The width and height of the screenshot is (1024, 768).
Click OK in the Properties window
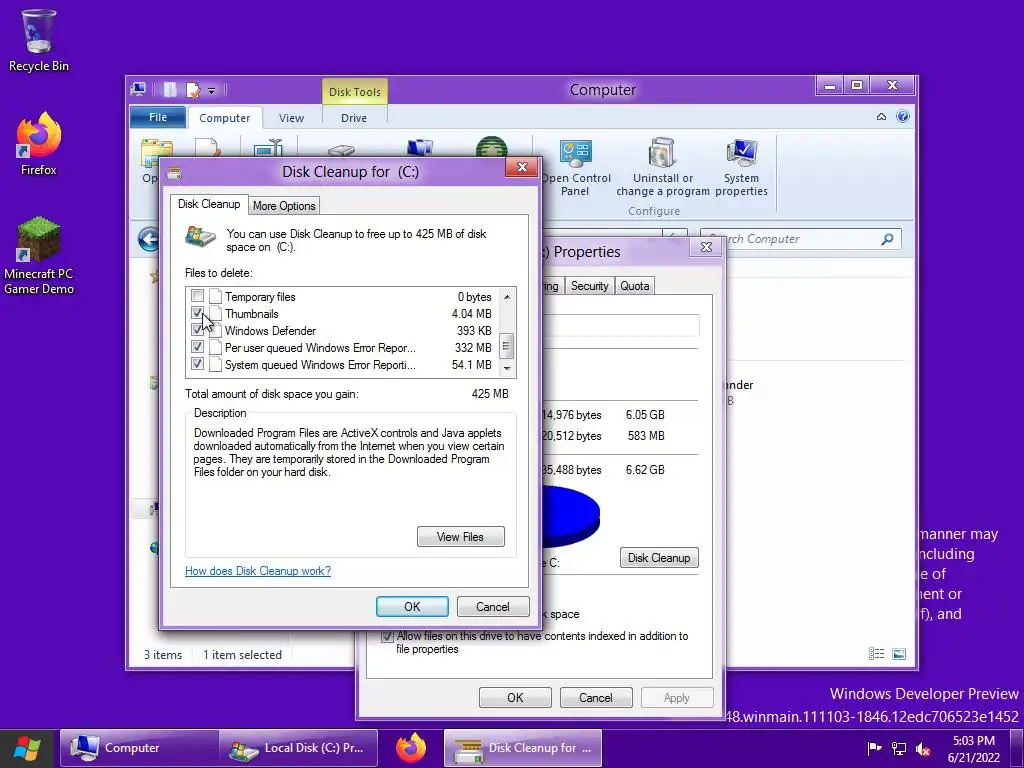(515, 697)
